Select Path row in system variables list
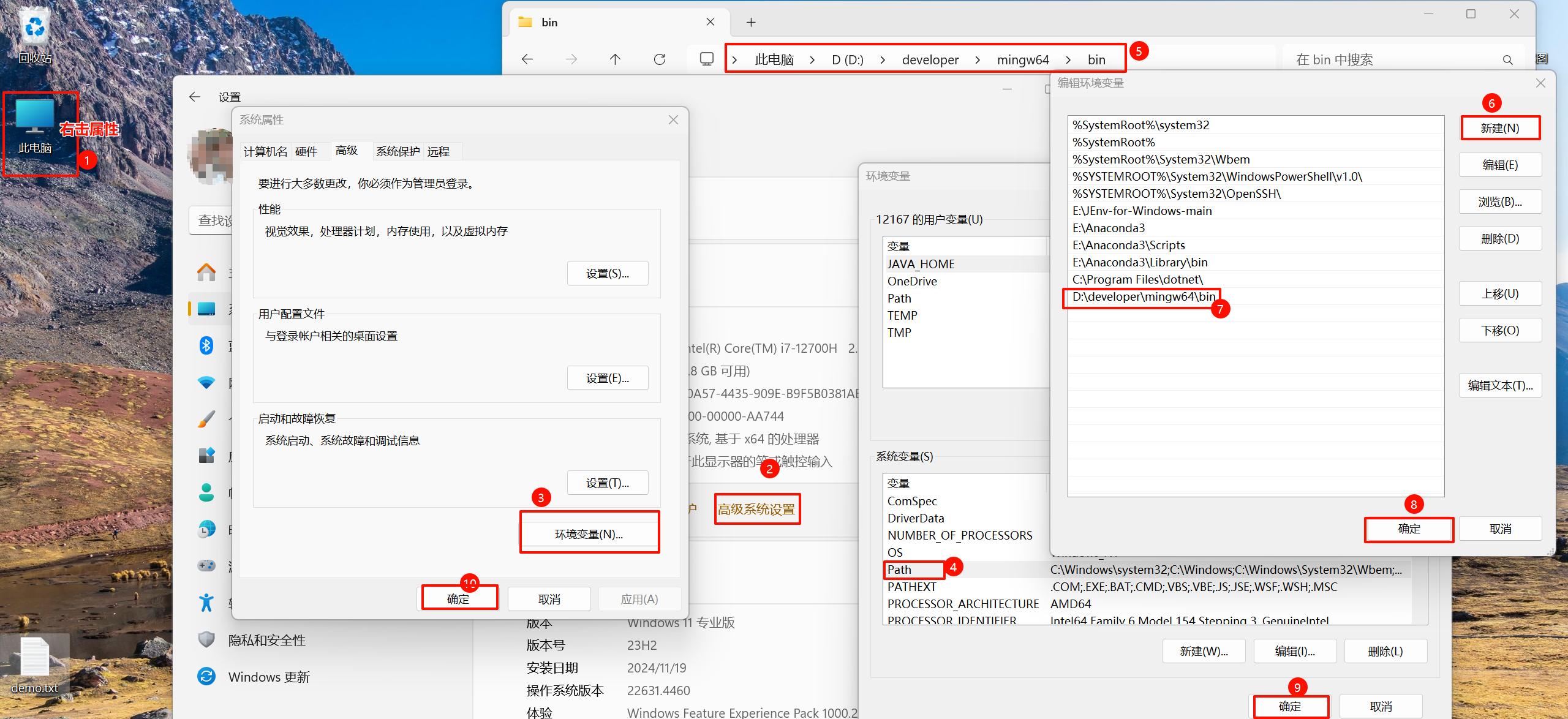The height and width of the screenshot is (719, 1568). (x=1148, y=570)
